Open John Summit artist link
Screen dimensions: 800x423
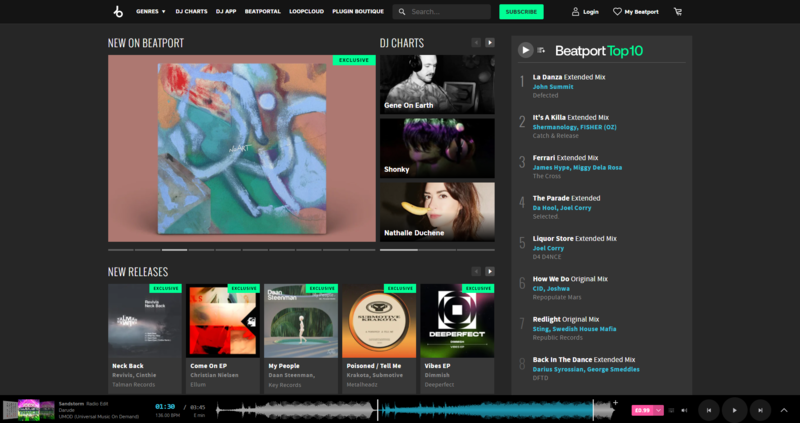click(x=553, y=87)
